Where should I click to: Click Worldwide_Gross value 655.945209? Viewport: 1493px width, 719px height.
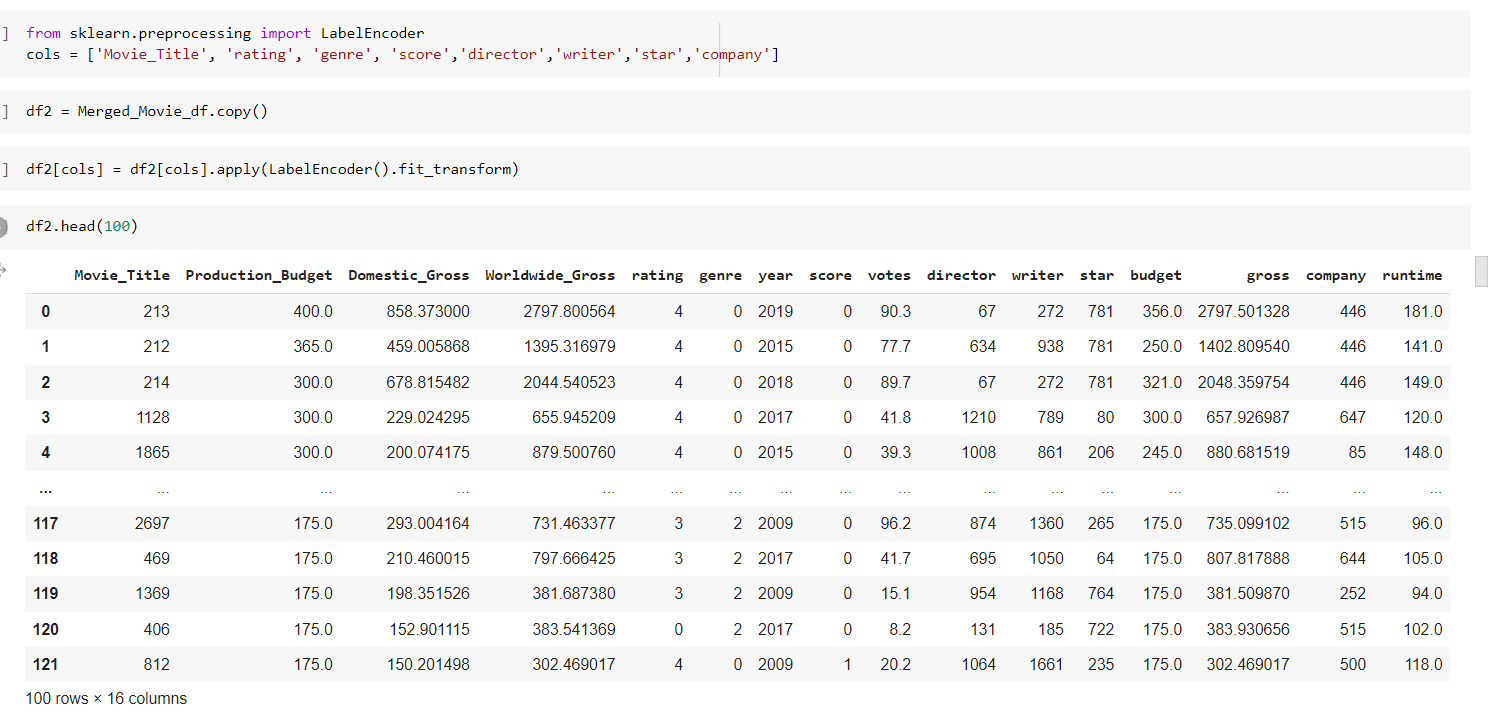coord(574,417)
